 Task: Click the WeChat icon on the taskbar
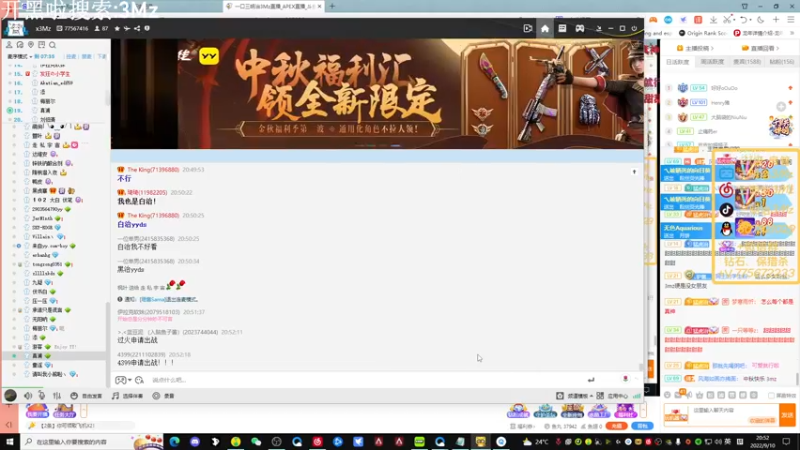[x=256, y=441]
